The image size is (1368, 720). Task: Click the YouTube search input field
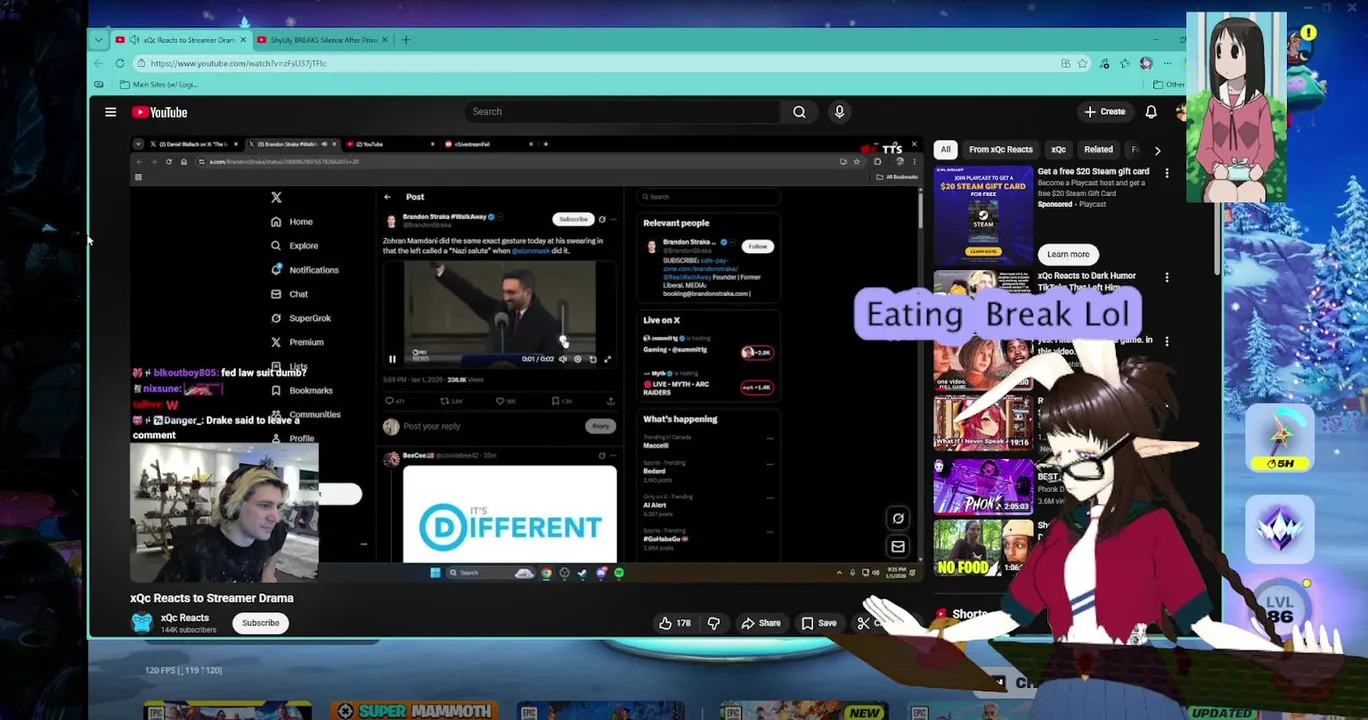(x=622, y=112)
